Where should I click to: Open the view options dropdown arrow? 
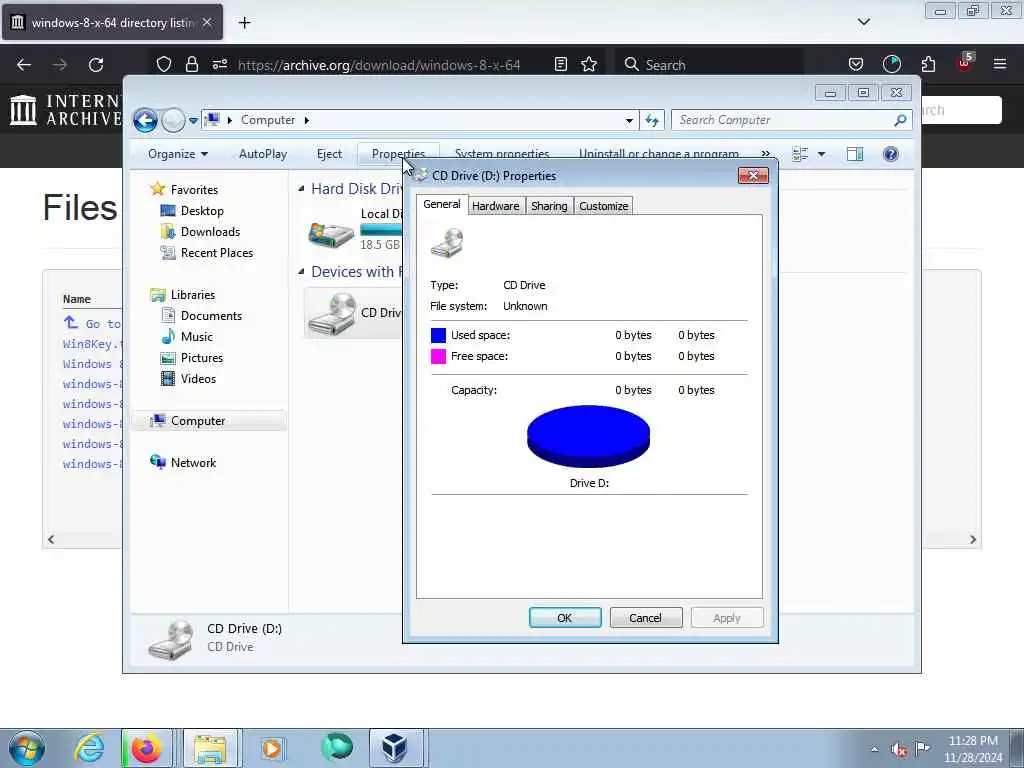(822, 154)
